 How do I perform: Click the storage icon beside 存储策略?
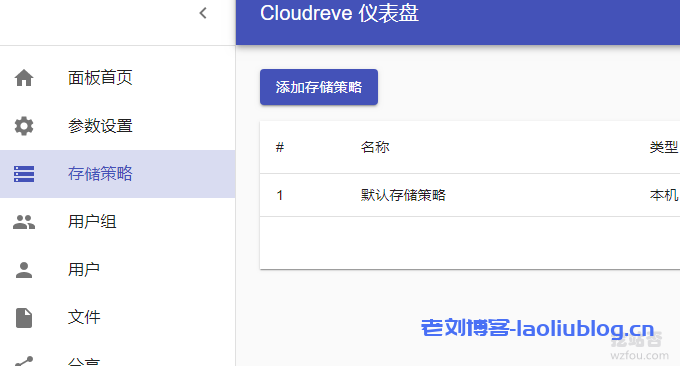[24, 174]
